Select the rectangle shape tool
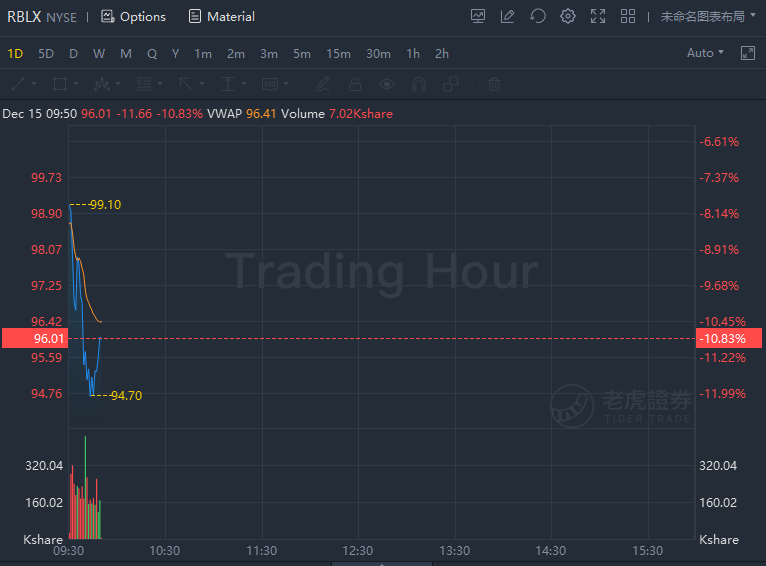The image size is (766, 566). click(x=60, y=84)
